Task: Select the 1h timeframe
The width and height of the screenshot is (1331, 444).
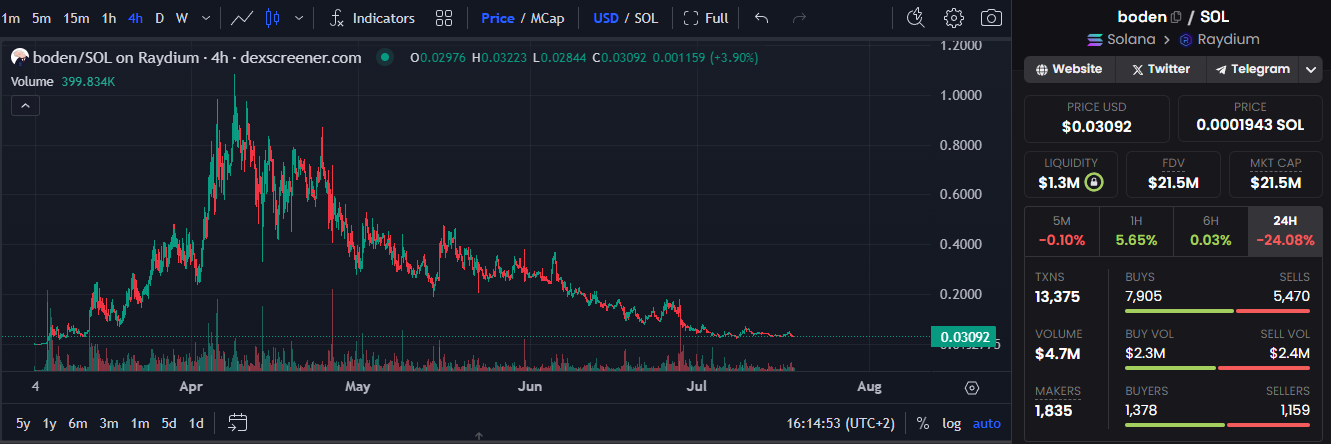Action: pos(109,18)
